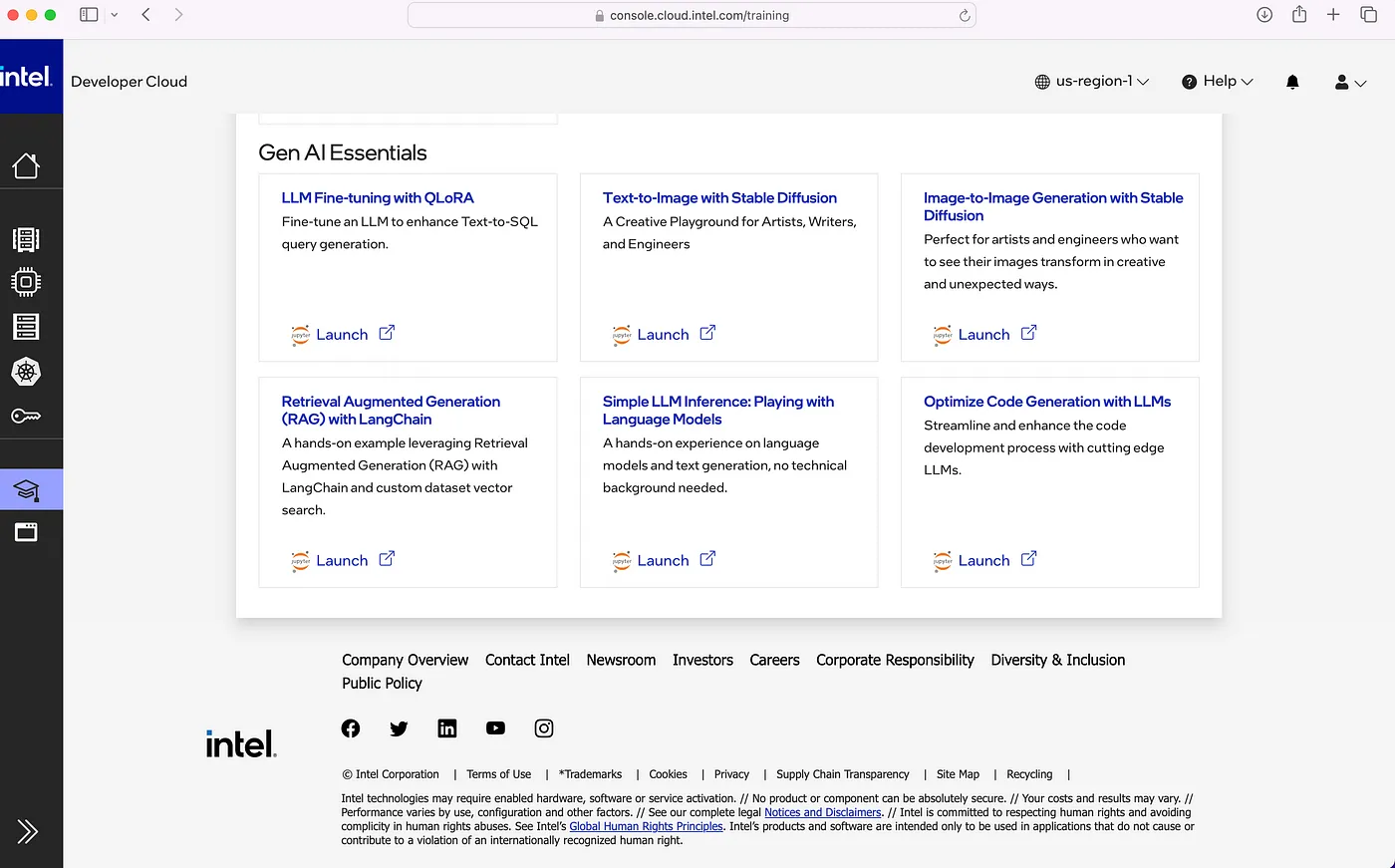Screen dimensions: 1395x868
Task: Open Retrieval Augmented Generation (RAG) title link
Action: point(391,411)
